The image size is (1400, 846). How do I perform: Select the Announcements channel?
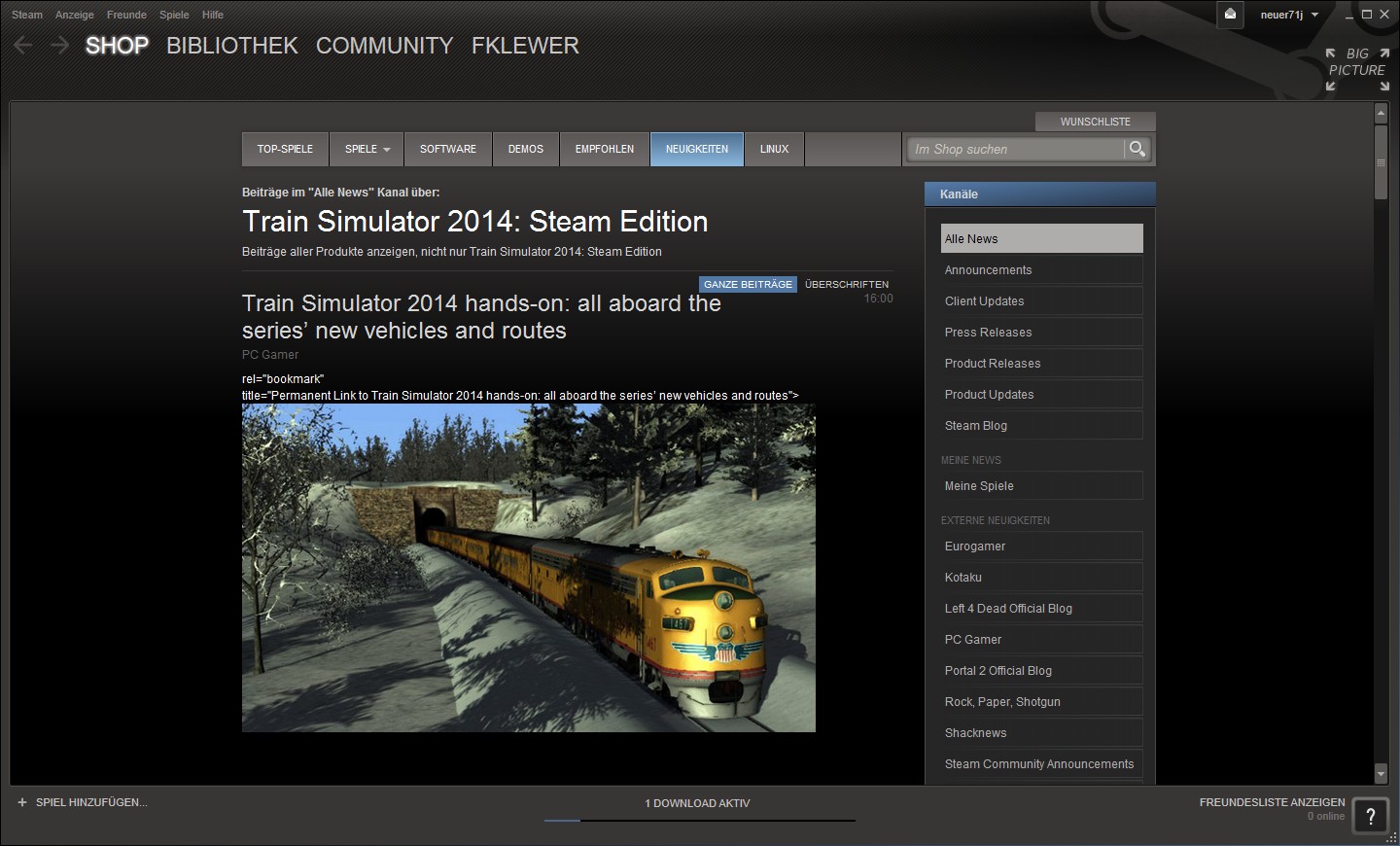click(1042, 270)
